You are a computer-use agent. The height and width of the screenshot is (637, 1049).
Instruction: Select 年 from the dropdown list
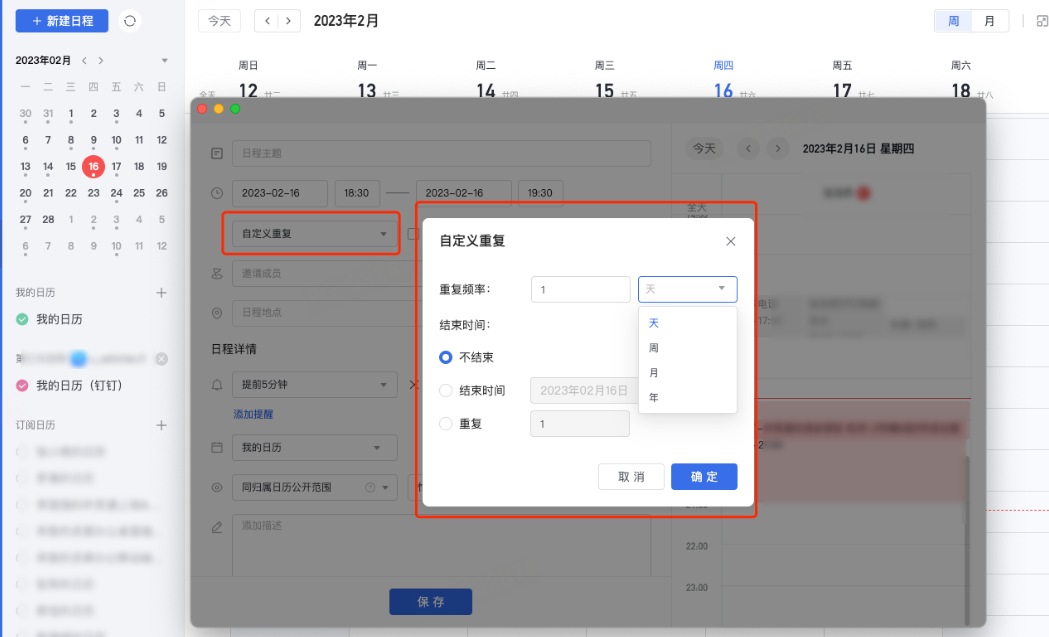tap(688, 397)
